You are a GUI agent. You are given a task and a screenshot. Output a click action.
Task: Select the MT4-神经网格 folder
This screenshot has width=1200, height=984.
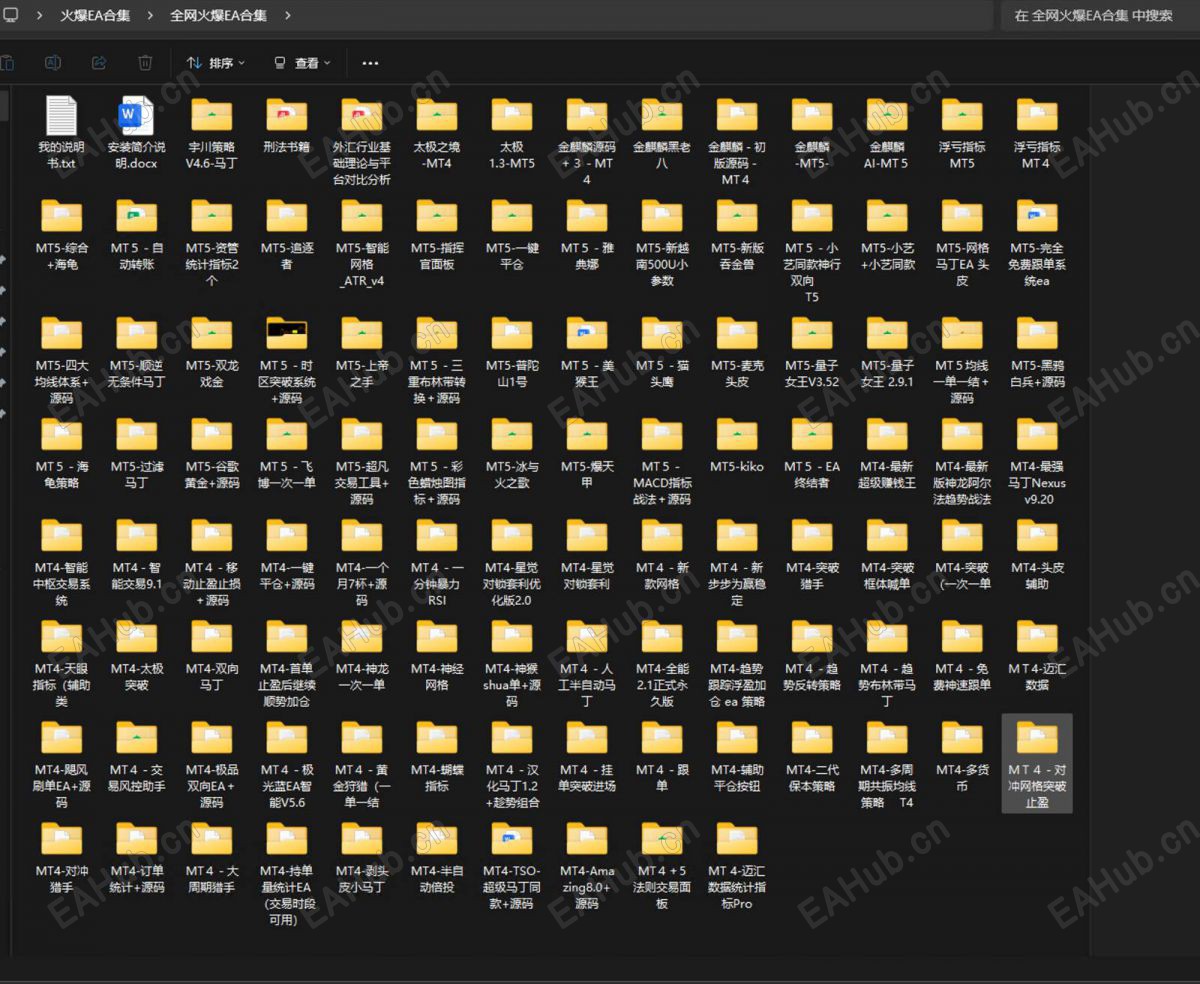click(x=437, y=655)
